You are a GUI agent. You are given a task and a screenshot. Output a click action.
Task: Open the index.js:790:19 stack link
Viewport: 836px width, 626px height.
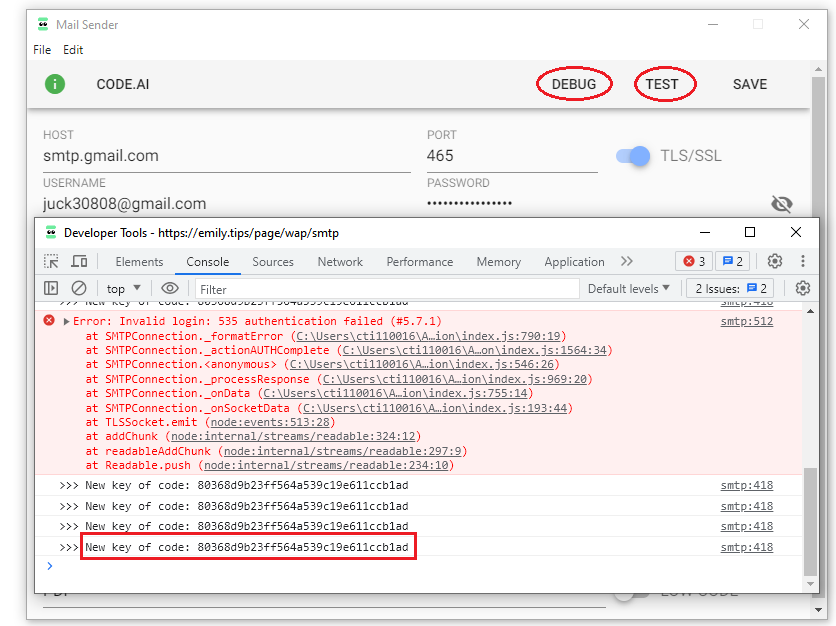pyautogui.click(x=428, y=336)
